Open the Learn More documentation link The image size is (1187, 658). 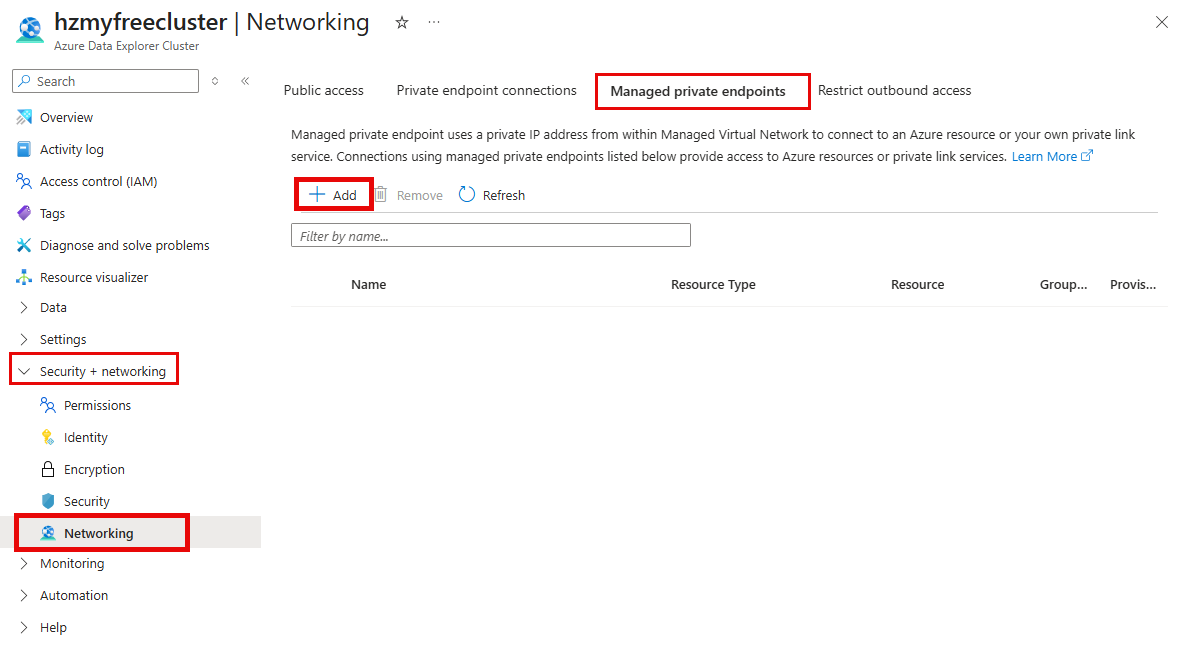pos(1044,156)
